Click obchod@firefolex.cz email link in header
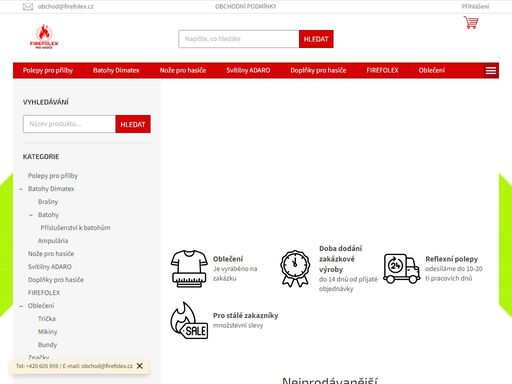The height and width of the screenshot is (384, 512). (x=66, y=6)
